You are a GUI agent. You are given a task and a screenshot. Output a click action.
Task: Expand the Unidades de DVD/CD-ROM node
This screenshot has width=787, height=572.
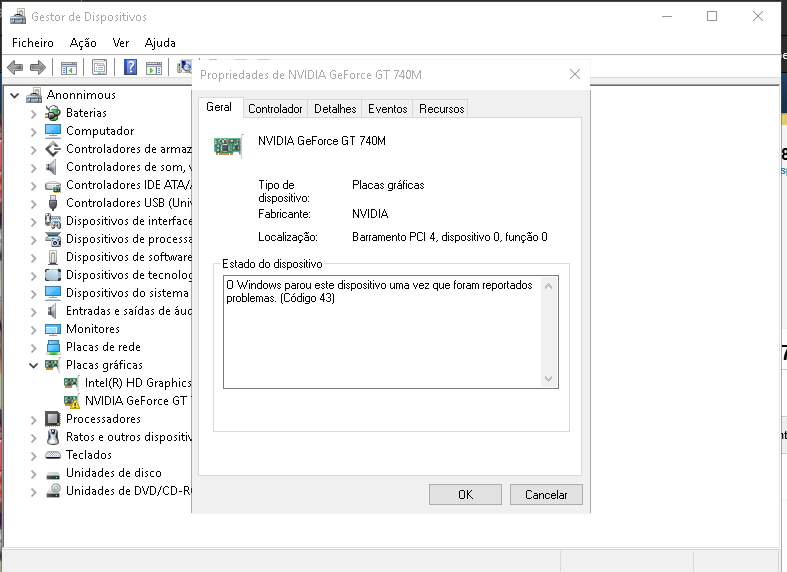click(34, 492)
